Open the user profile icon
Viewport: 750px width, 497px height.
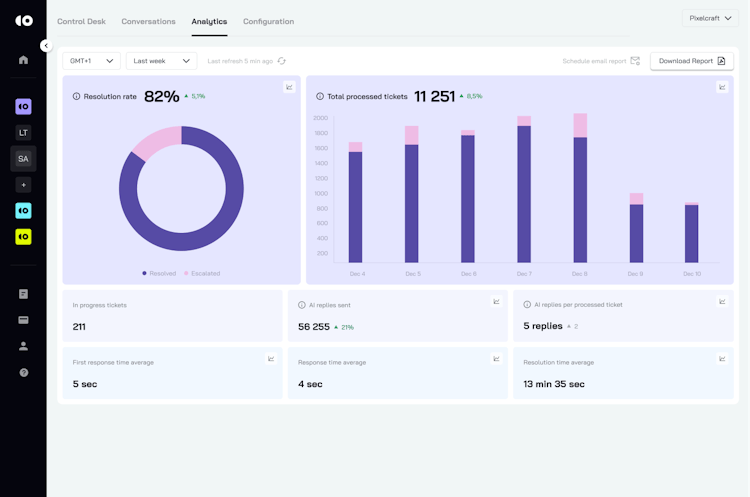point(23,346)
